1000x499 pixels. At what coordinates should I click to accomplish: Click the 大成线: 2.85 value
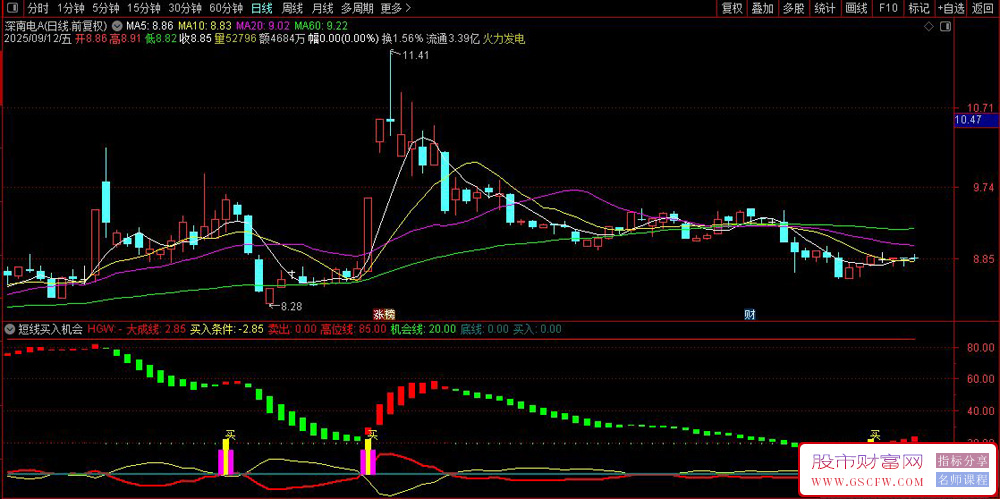(156, 329)
